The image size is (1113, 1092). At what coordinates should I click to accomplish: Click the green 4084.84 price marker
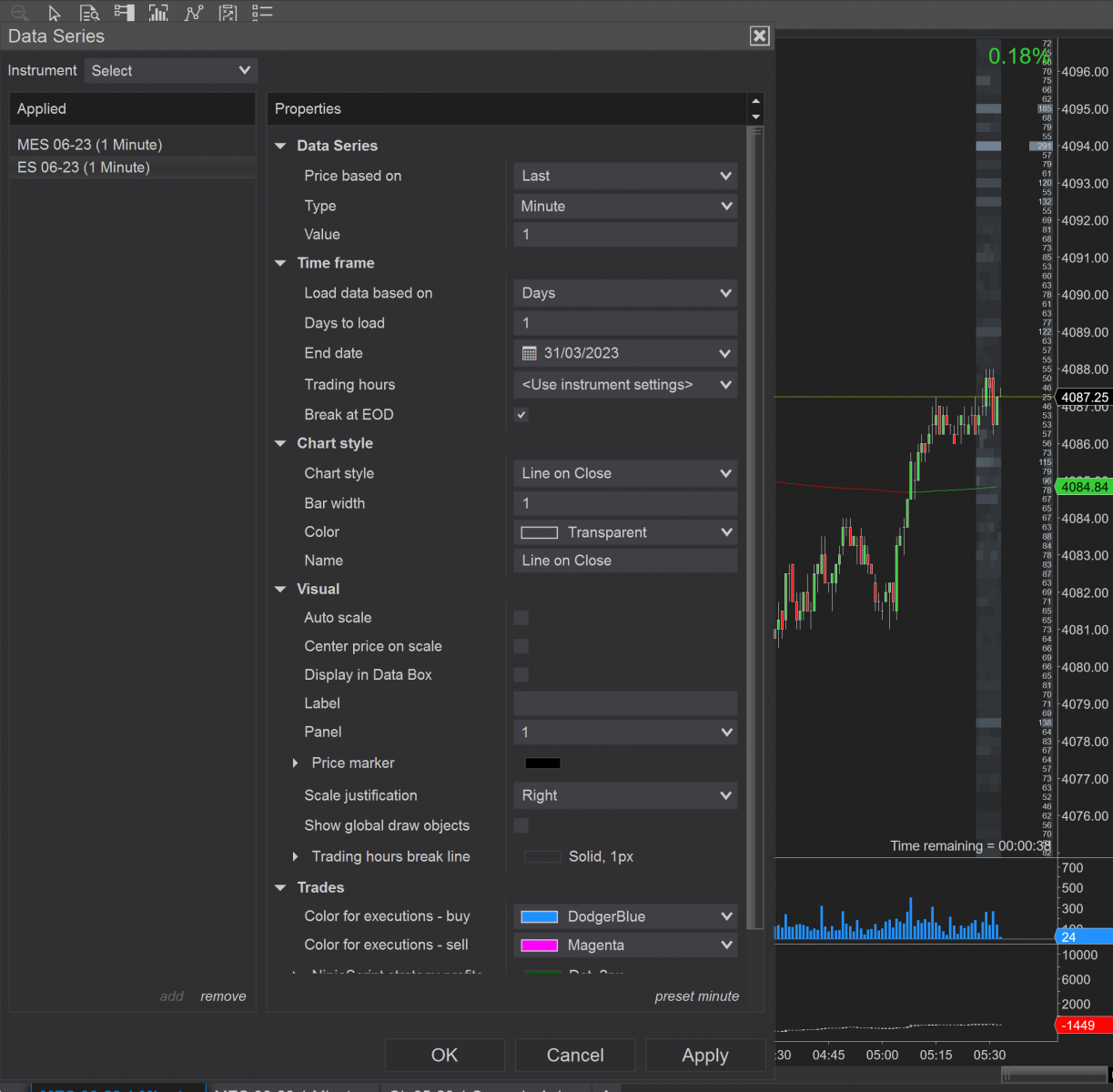[1085, 487]
